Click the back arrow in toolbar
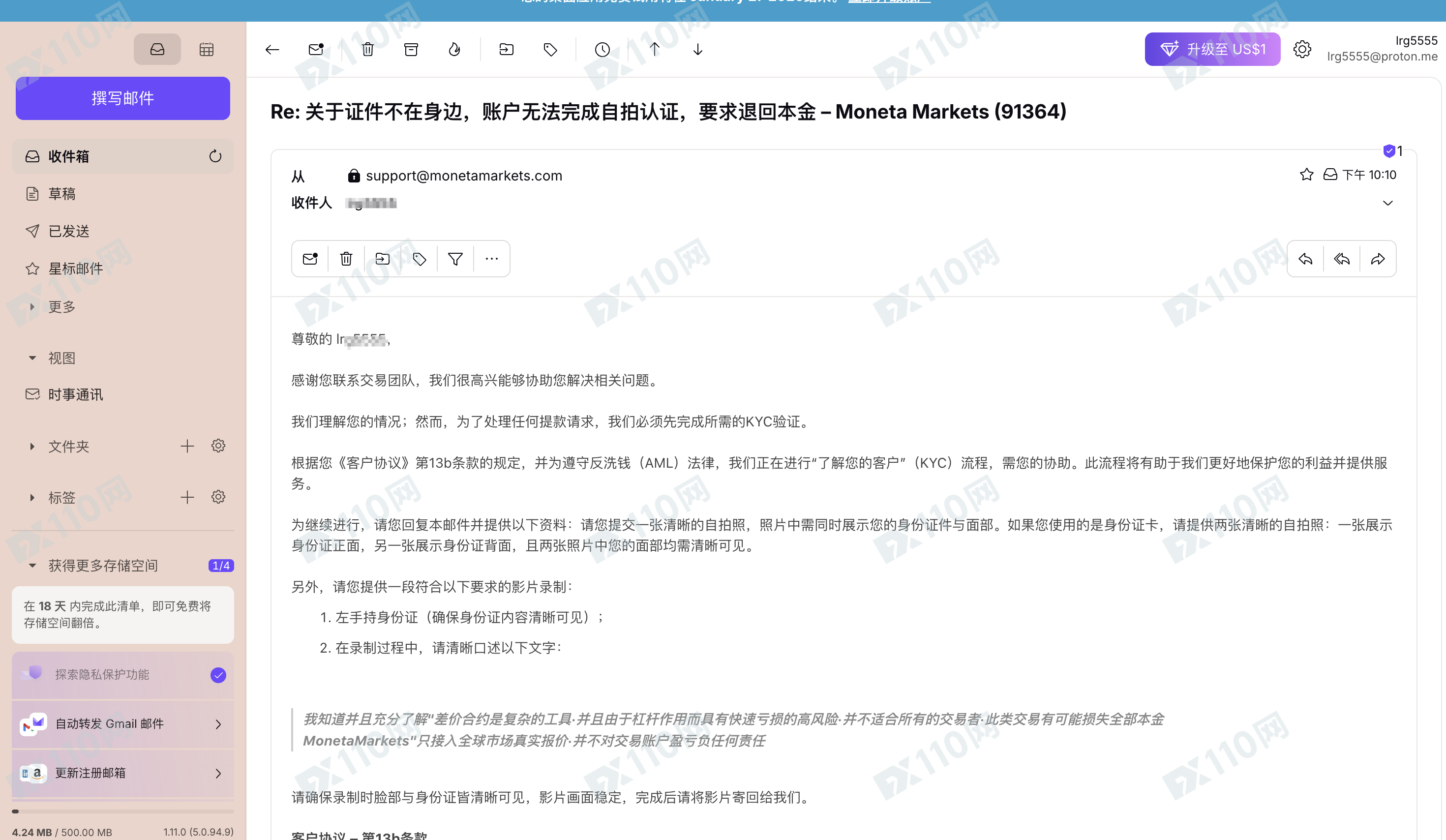1446x840 pixels. point(272,50)
